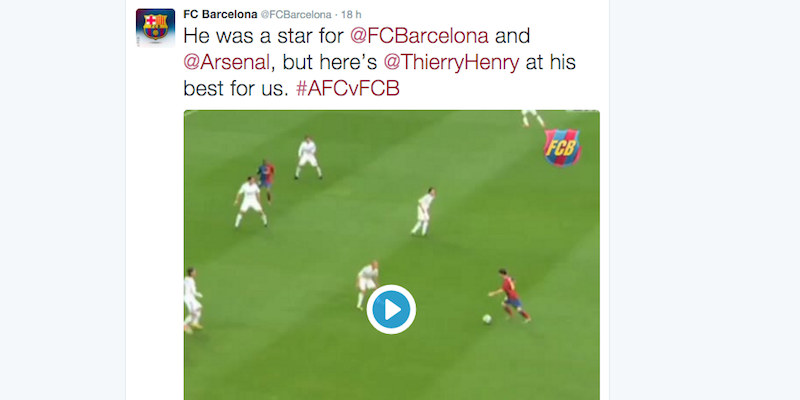This screenshot has height=400, width=800.
Task: Click the Barcelona player dribbling the ball
Action: coord(510,295)
